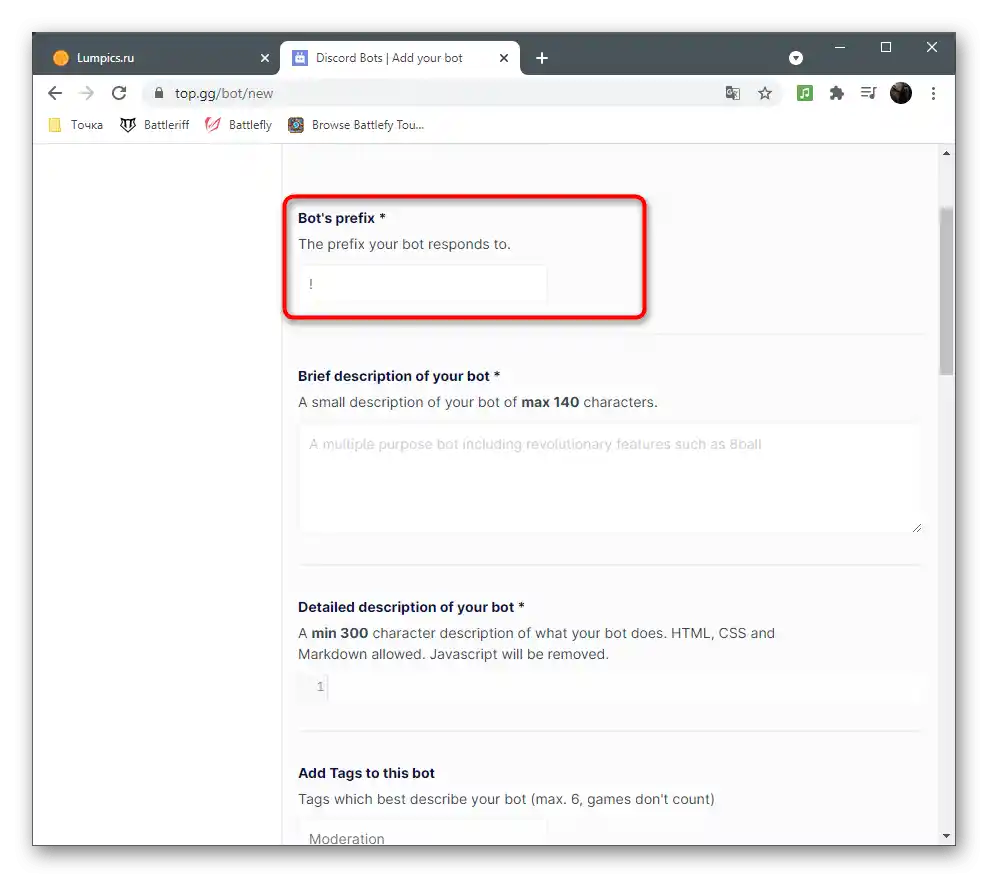Focus the Bot's prefix input field
988x878 pixels.
pyautogui.click(x=423, y=284)
